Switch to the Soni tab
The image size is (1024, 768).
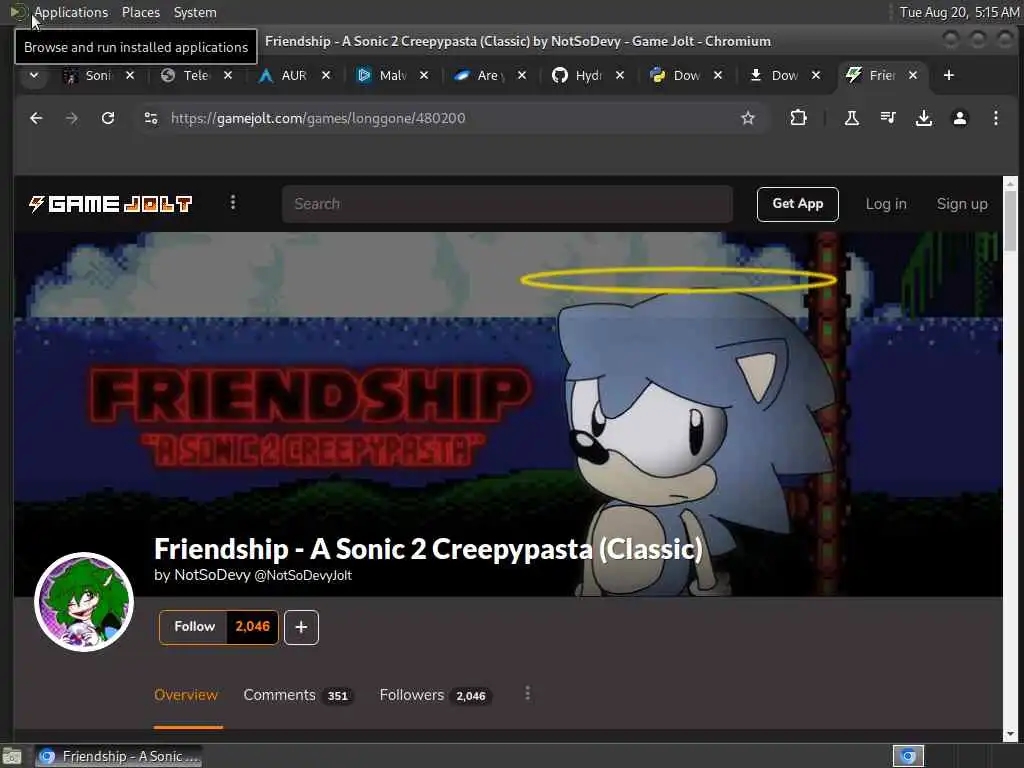point(89,75)
